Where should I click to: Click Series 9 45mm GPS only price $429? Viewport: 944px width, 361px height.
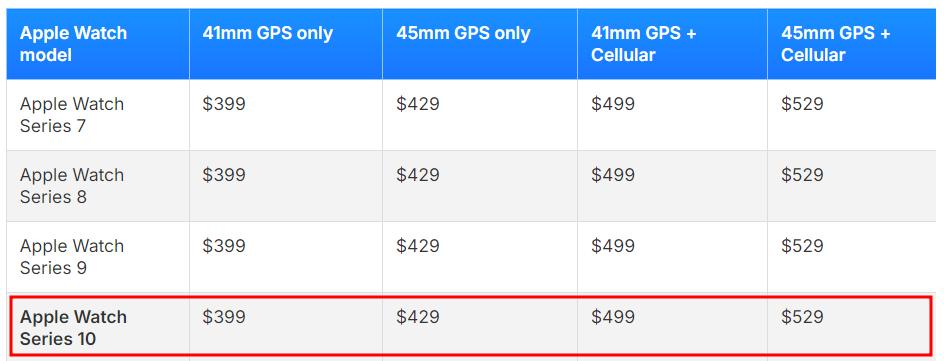pos(418,246)
